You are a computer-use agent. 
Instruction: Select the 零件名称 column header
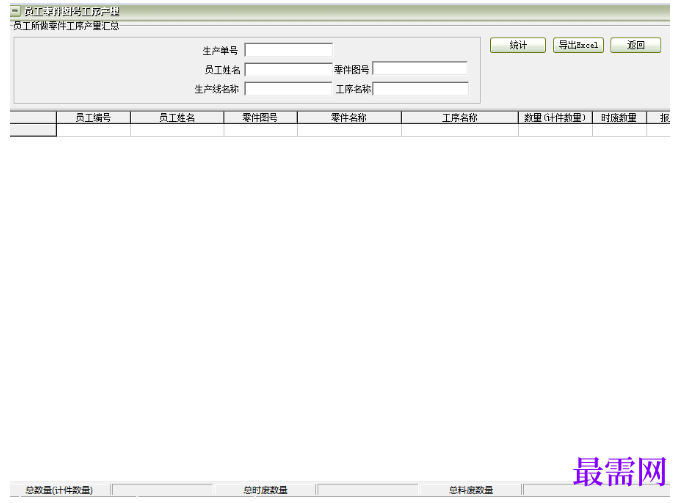(x=349, y=118)
